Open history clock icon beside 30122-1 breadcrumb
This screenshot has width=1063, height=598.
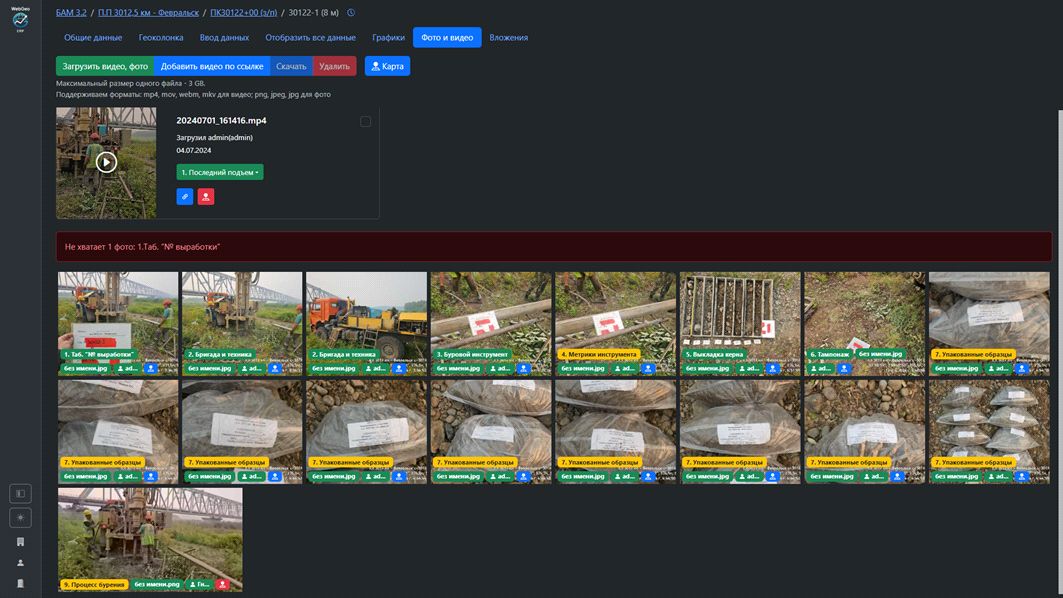tap(351, 13)
